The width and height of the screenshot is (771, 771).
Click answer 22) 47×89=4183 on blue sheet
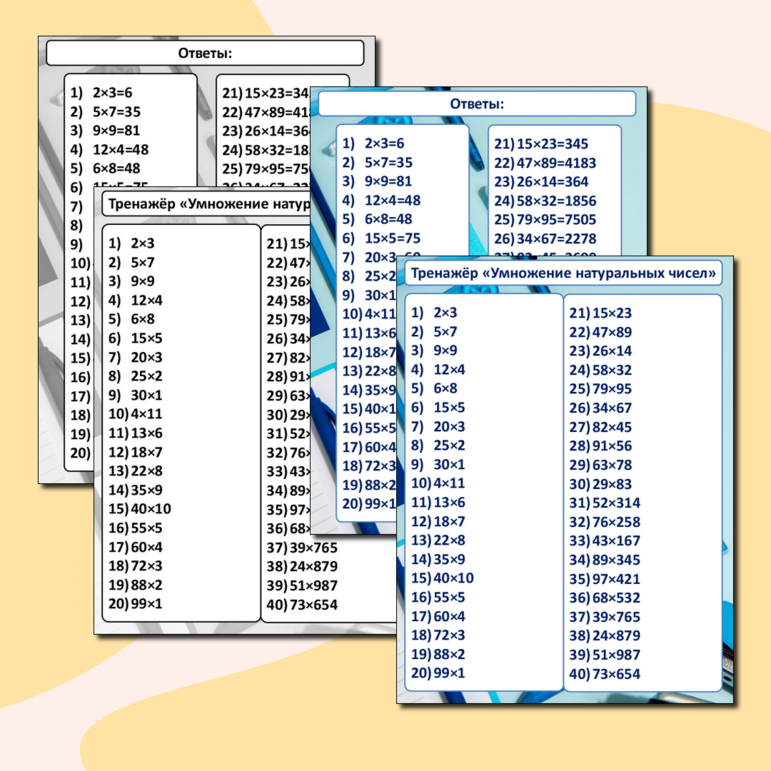coord(545,163)
